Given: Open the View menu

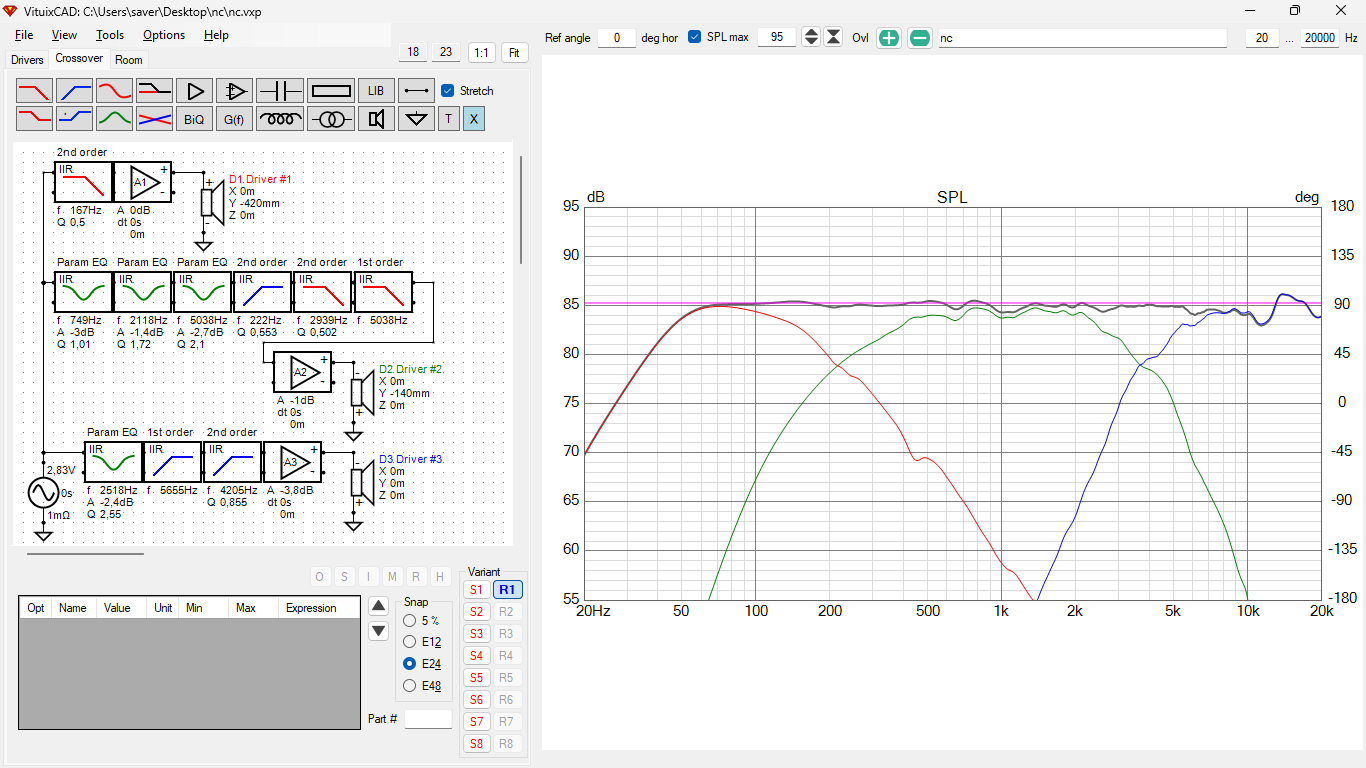Looking at the screenshot, I should click(x=64, y=35).
